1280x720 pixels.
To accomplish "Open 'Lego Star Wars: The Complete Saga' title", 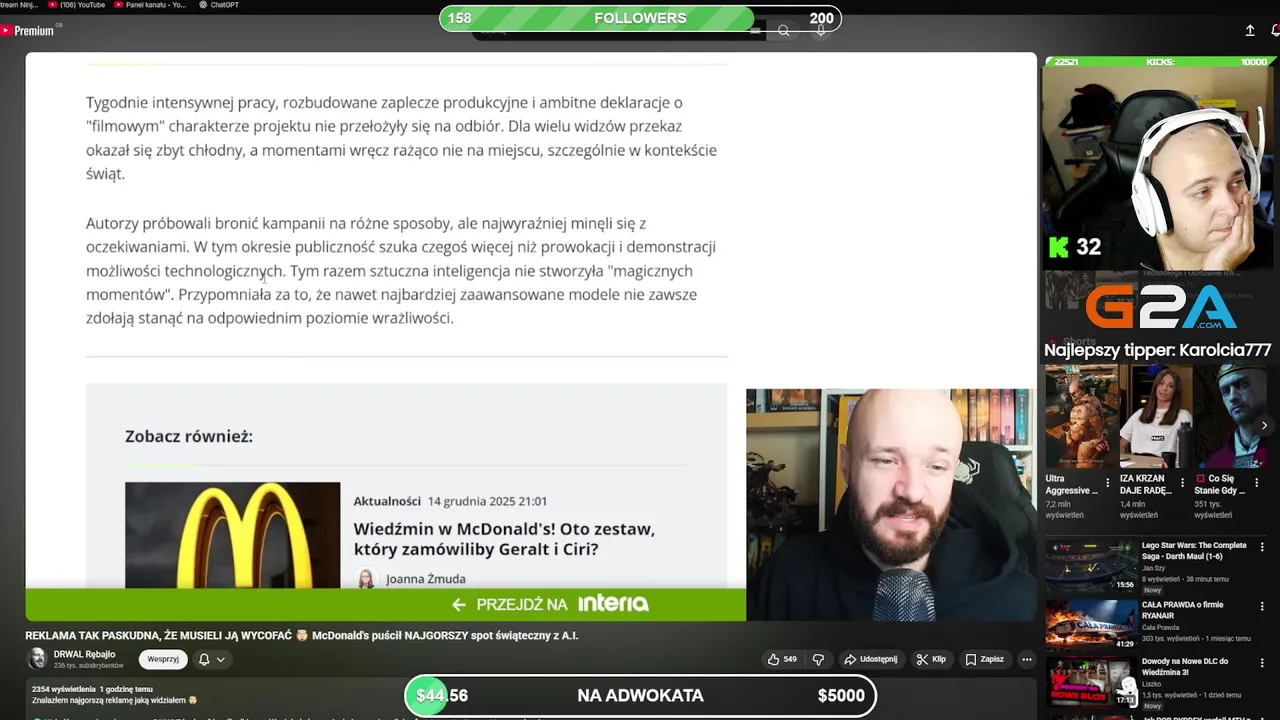I will [1194, 551].
